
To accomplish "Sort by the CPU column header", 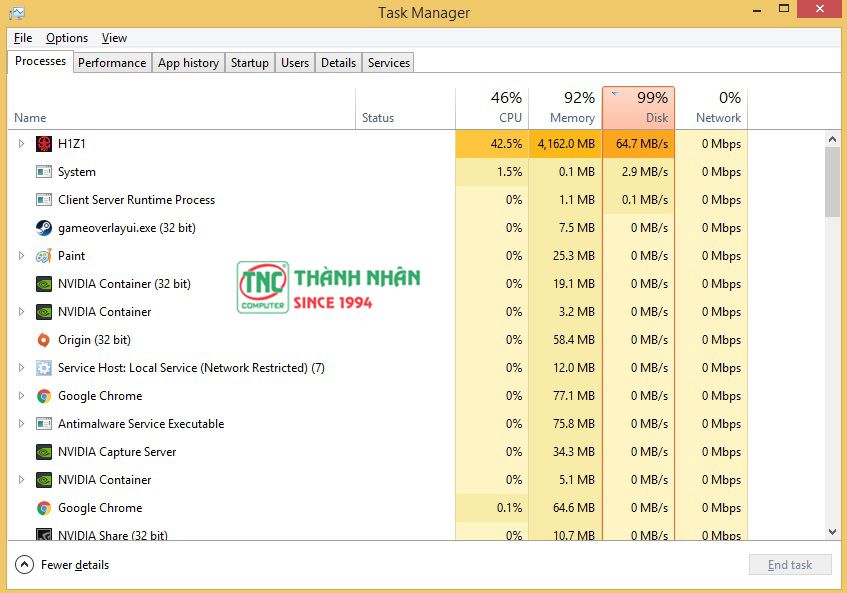I will coord(492,107).
